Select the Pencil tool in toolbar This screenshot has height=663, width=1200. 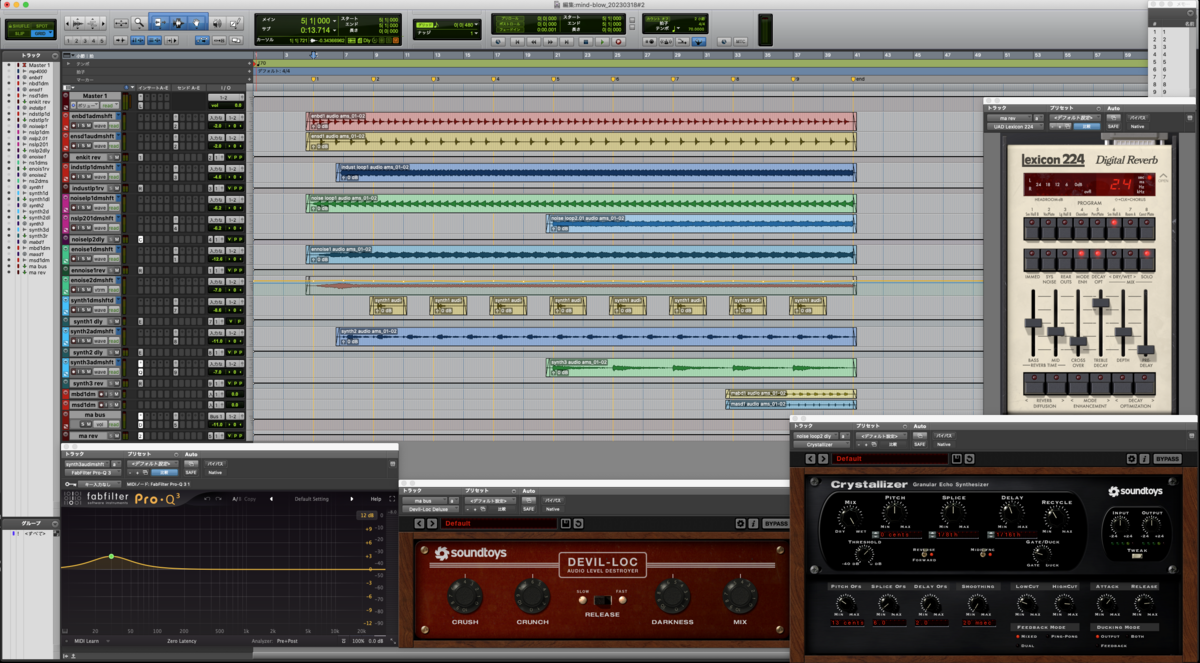click(236, 23)
